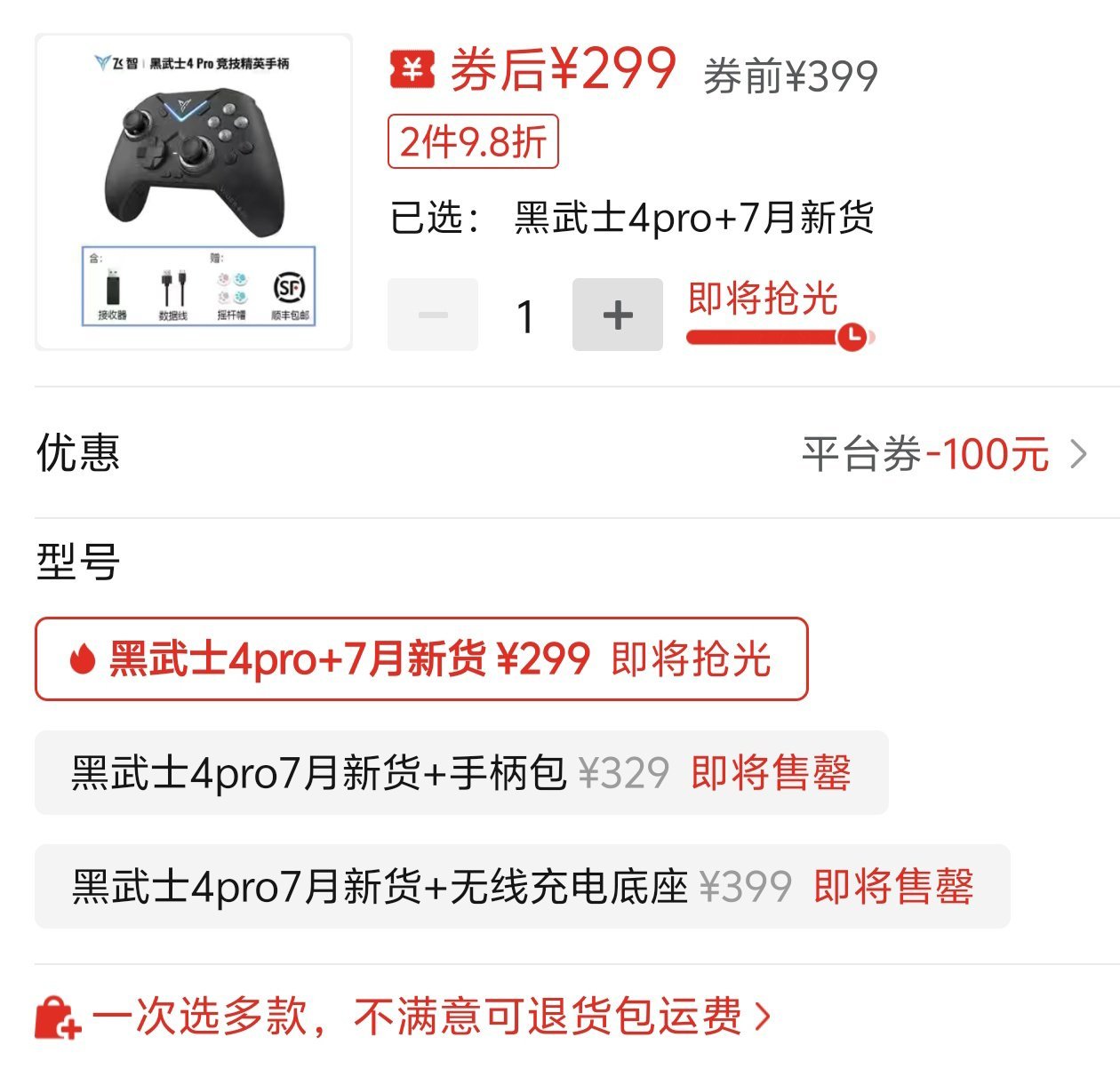Image resolution: width=1120 pixels, height=1077 pixels.
Task: Select the 无线充电底座 ¥399 bundle option
Action: (523, 886)
